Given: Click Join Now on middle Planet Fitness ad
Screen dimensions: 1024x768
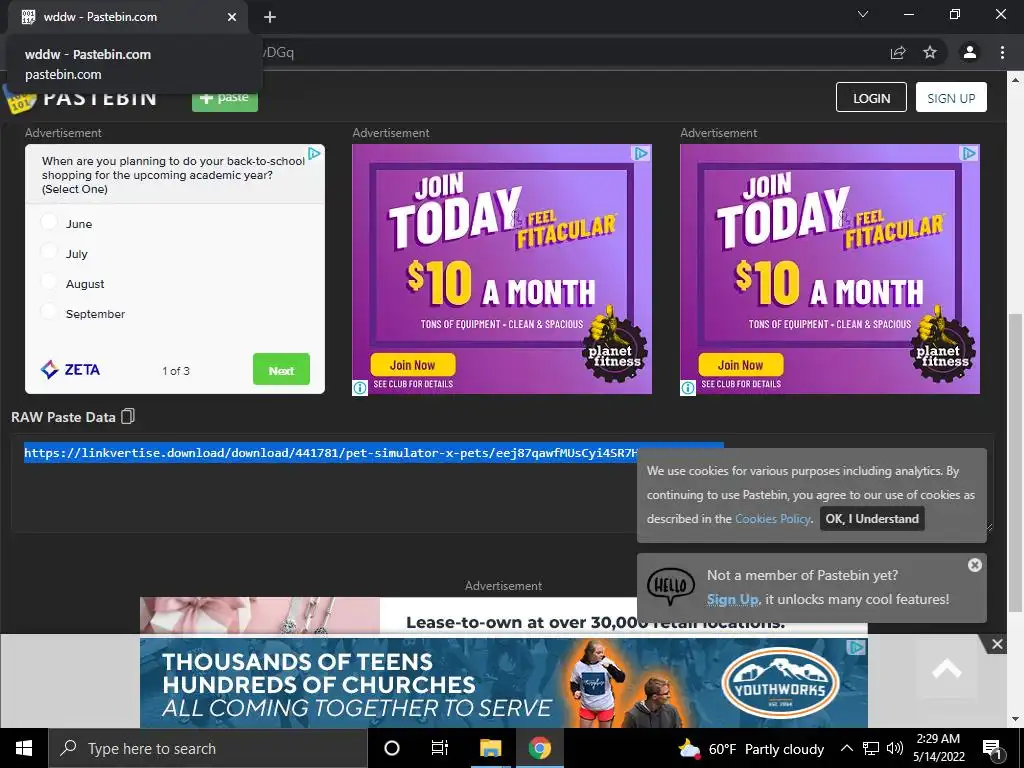Looking at the screenshot, I should click(x=413, y=365).
